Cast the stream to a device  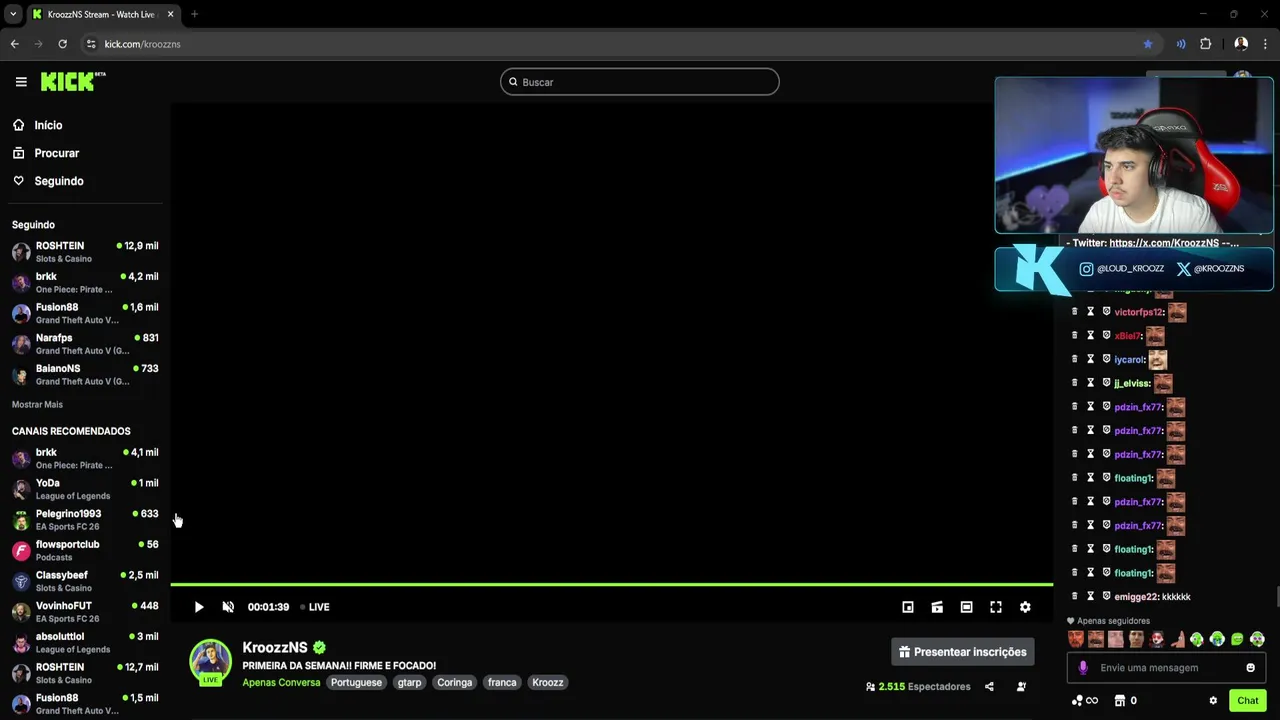pyautogui.click(x=937, y=607)
